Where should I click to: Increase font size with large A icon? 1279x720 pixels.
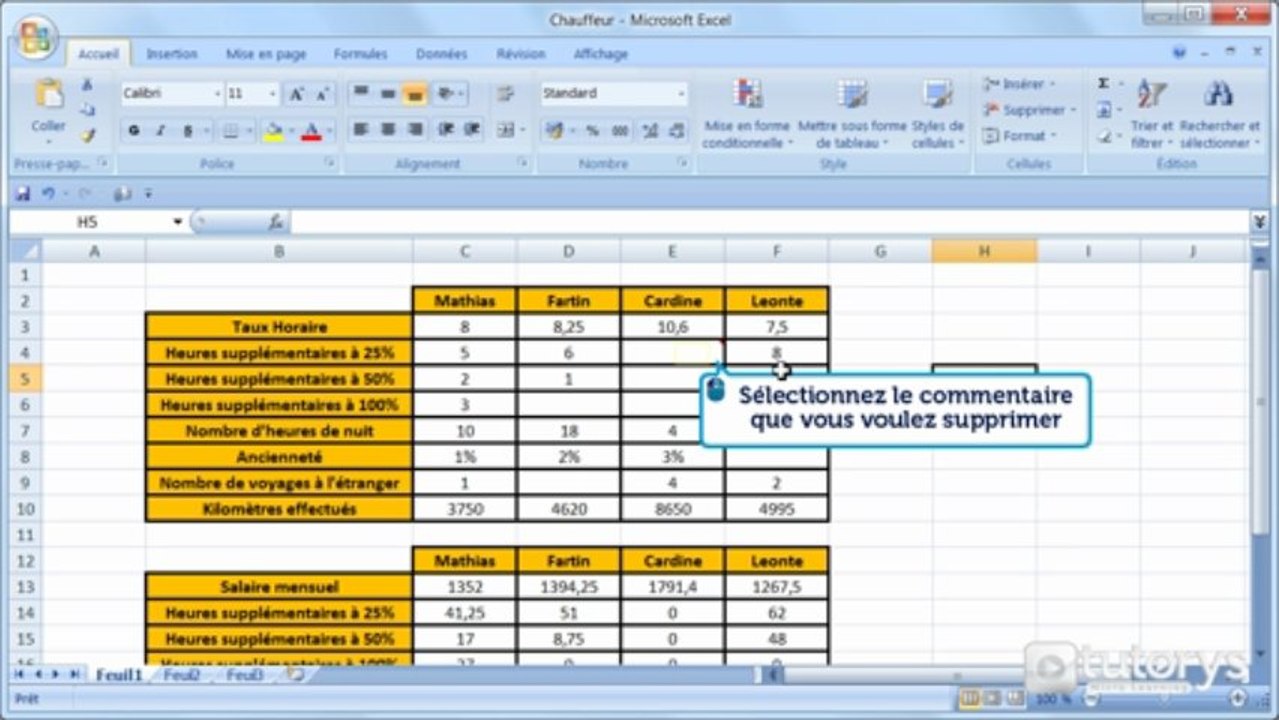click(296, 94)
